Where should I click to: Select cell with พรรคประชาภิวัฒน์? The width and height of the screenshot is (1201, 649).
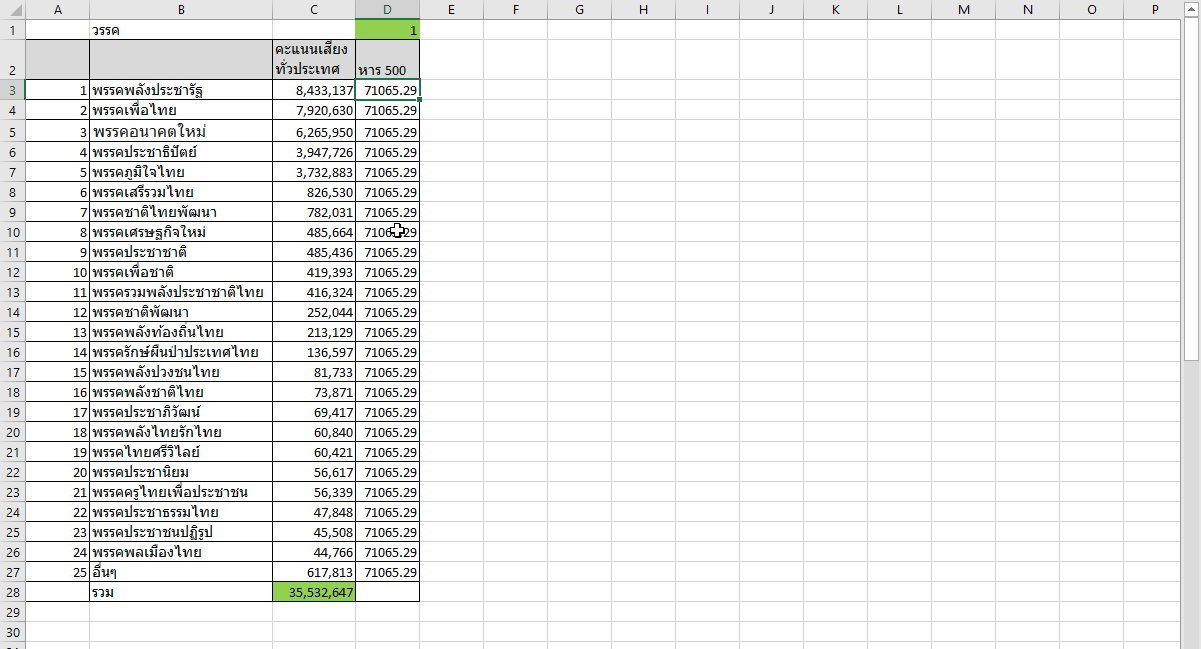pyautogui.click(x=181, y=412)
